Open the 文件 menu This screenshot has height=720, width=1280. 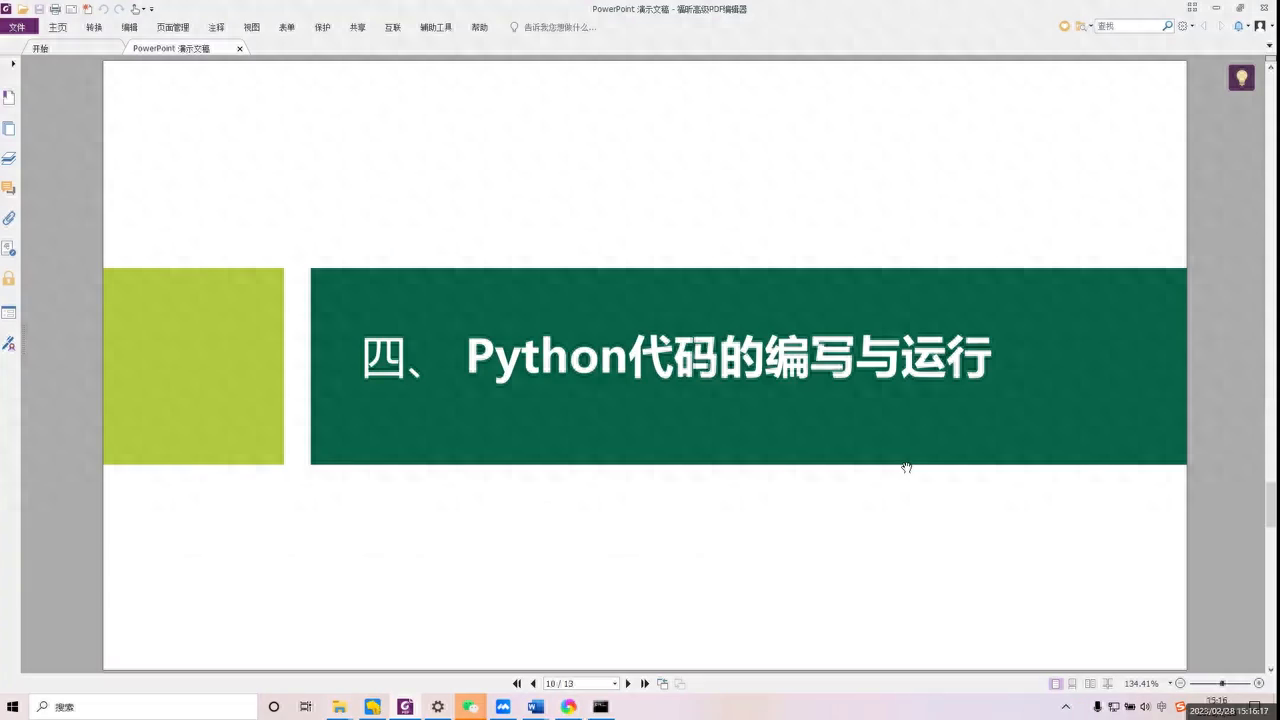(x=17, y=27)
